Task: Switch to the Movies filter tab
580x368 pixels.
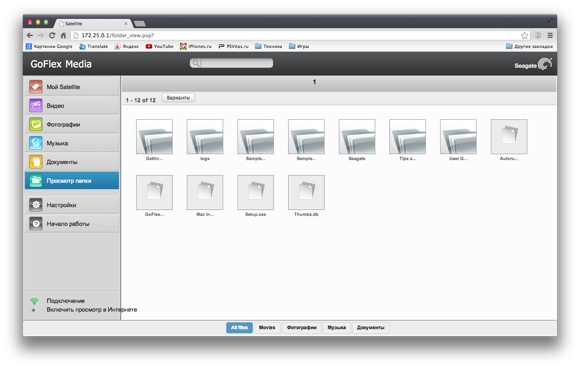Action: pos(267,328)
